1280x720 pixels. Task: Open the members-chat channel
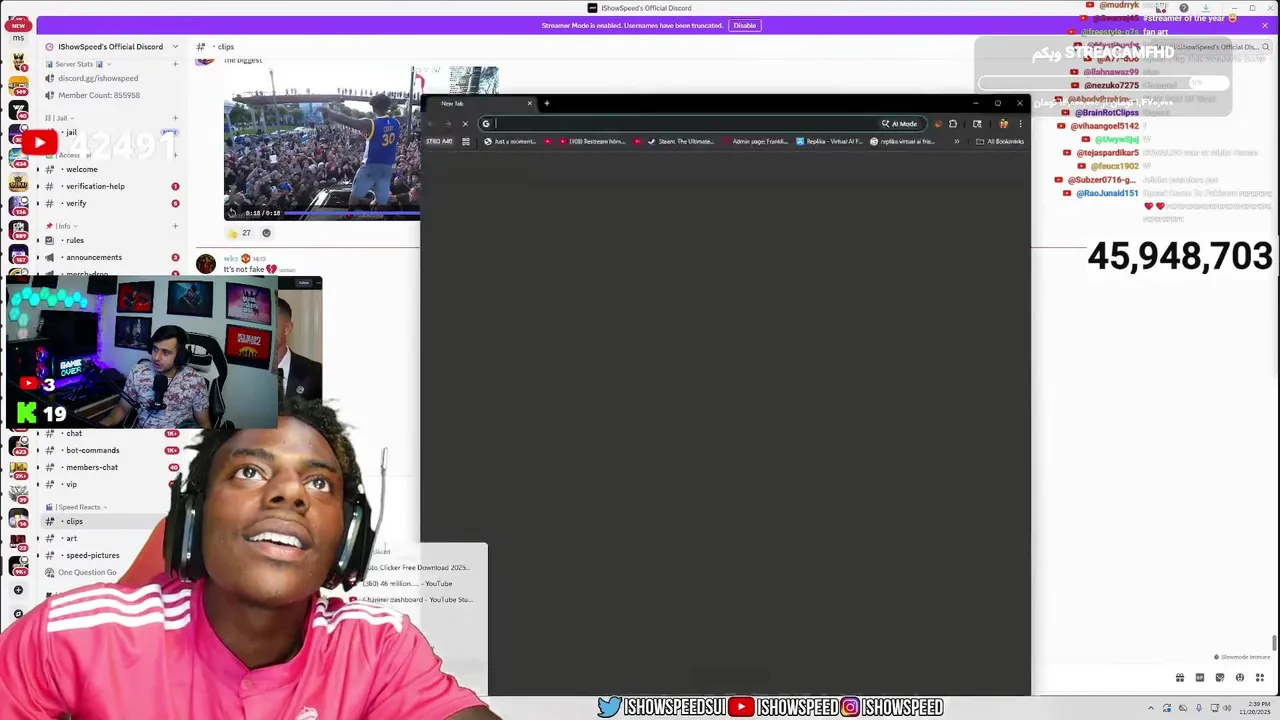coord(92,467)
